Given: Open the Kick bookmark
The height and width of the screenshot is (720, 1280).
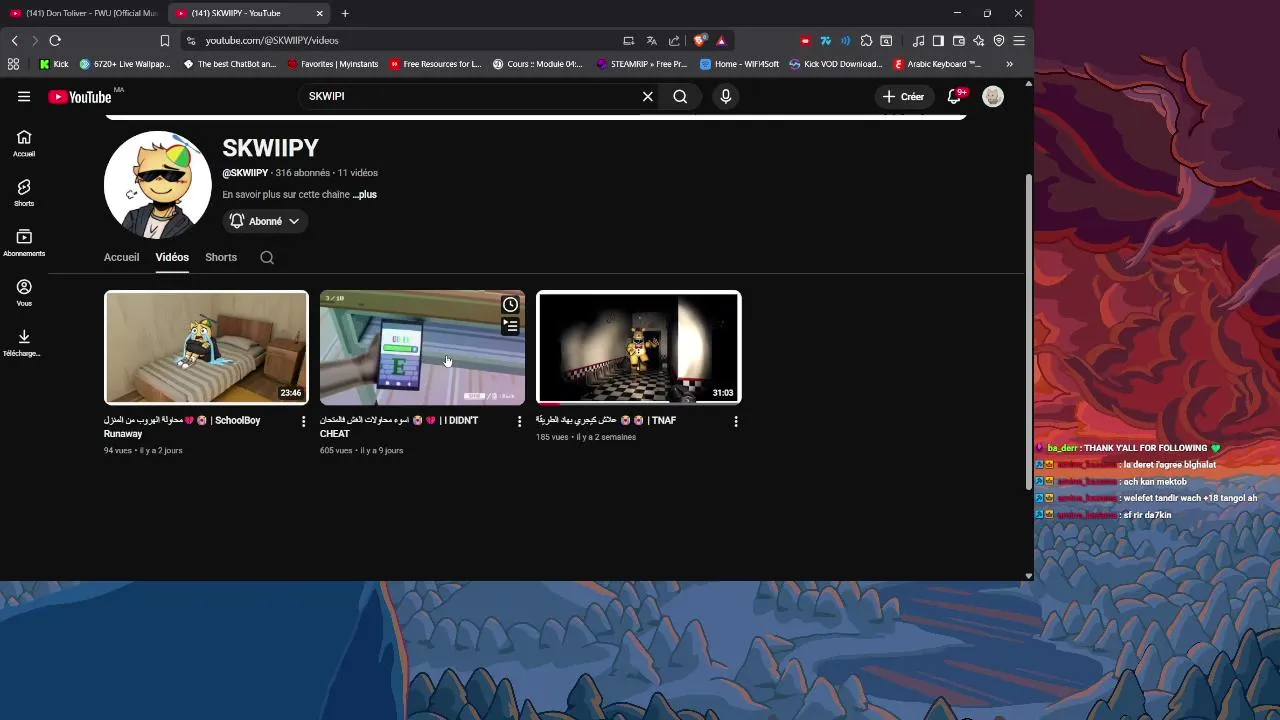Looking at the screenshot, I should 54,64.
